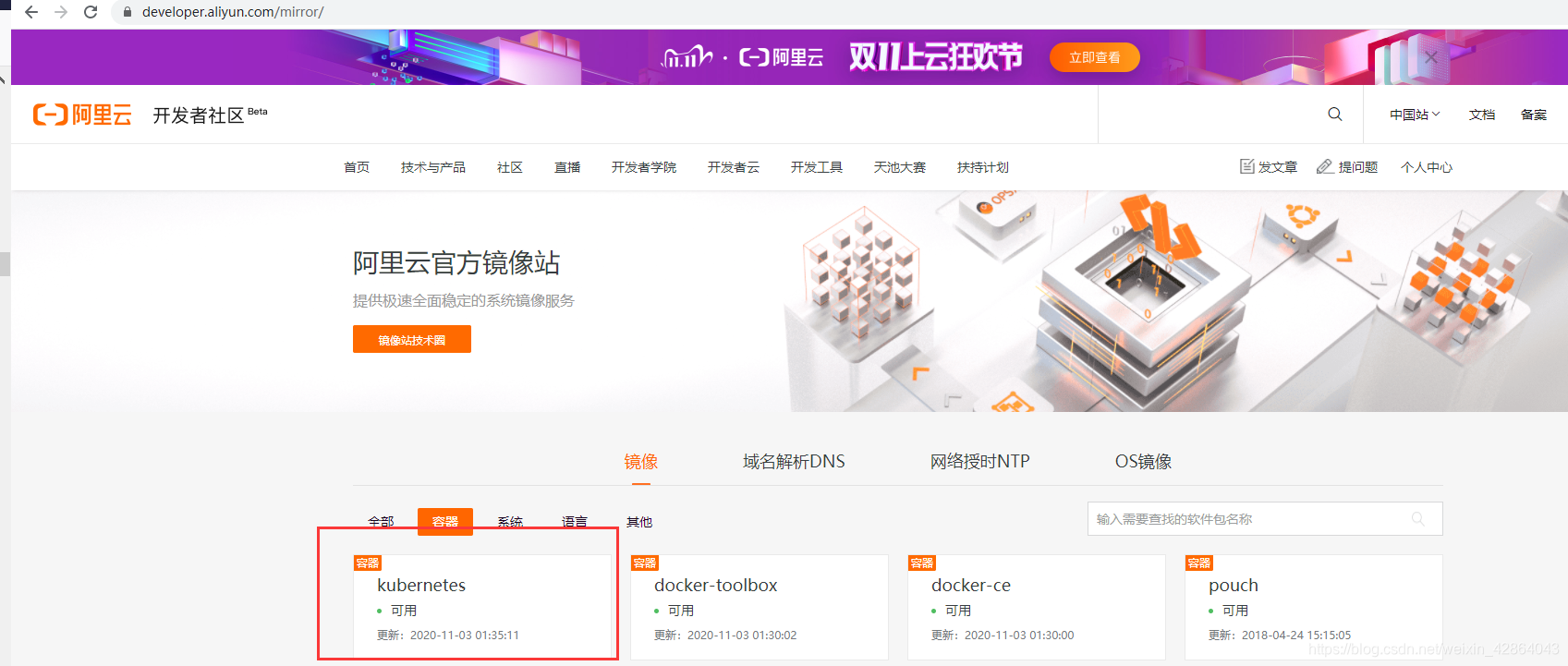Open the 天池大赛 navigation item

[900, 167]
